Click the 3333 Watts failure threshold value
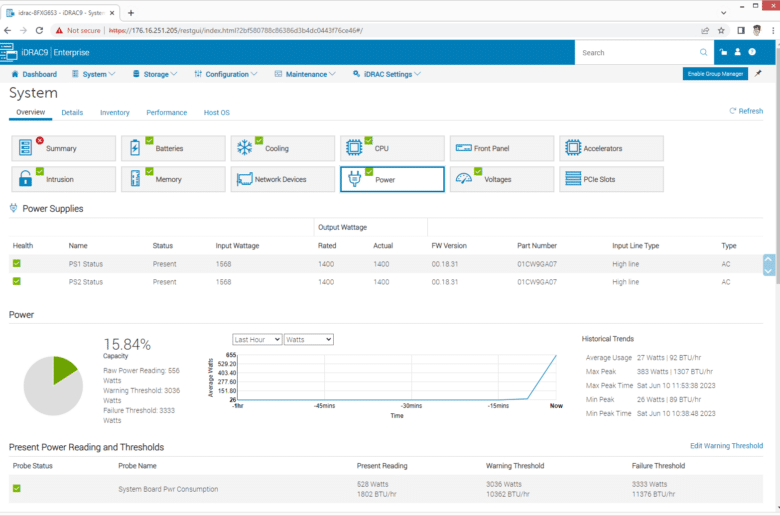This screenshot has height=516, width=780. 649,484
